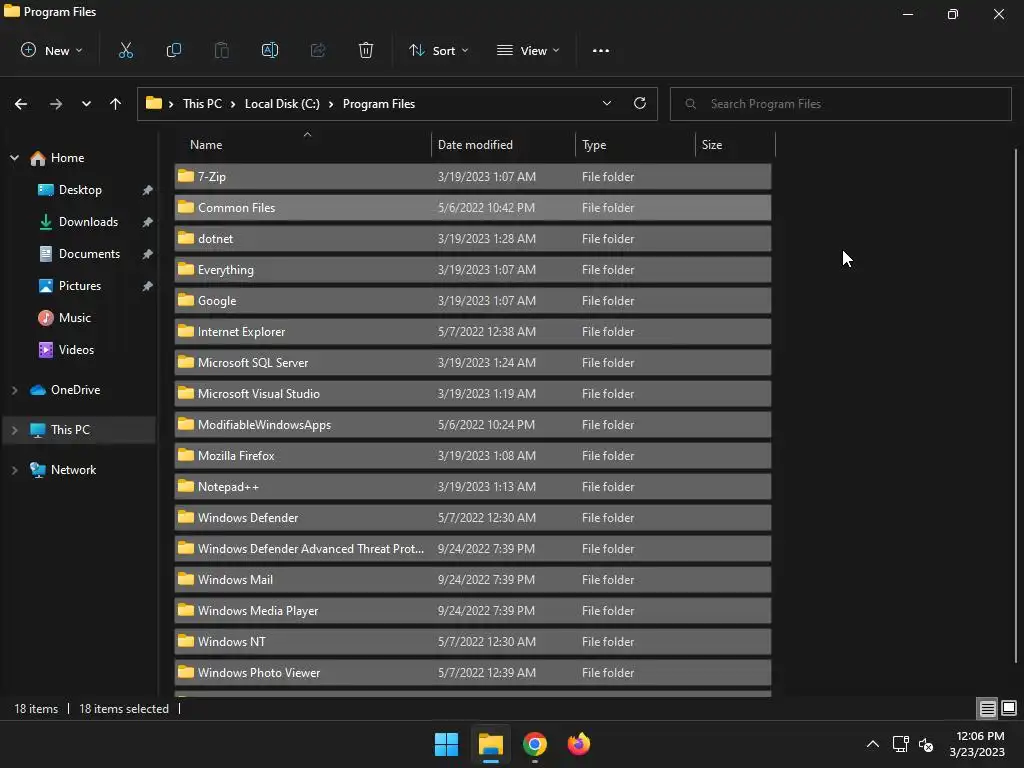Screen dimensions: 1024x768
Task: Click the Delete trash icon
Action: [366, 50]
